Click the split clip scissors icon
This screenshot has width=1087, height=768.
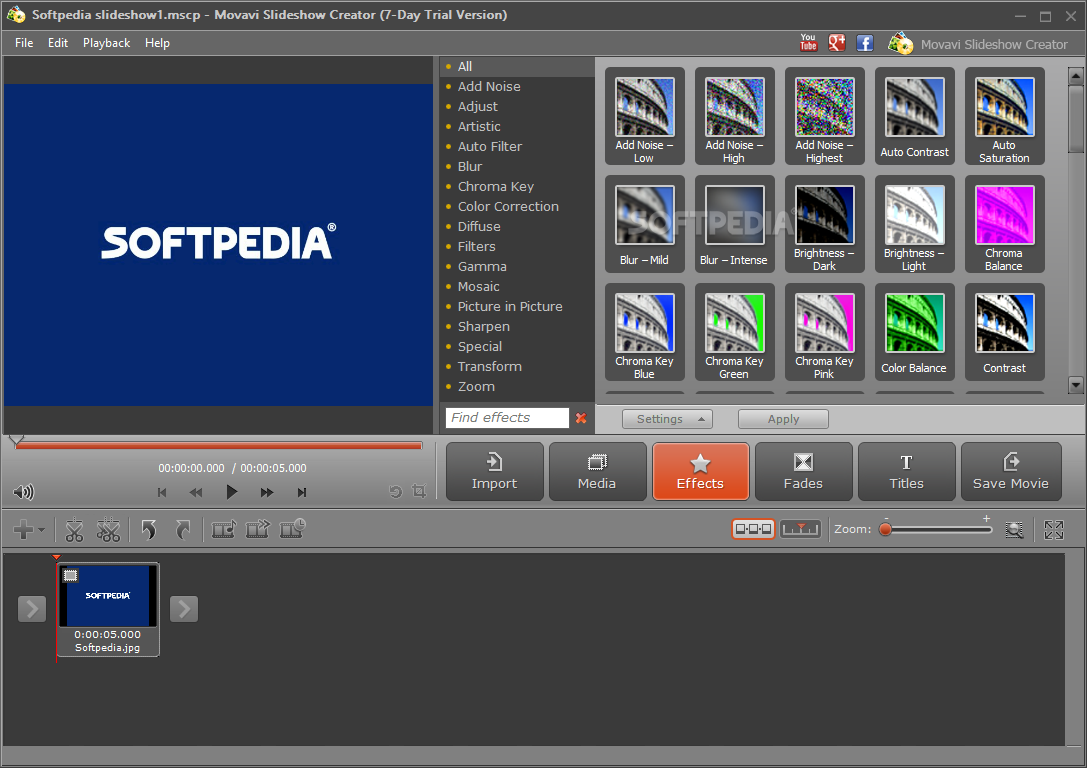pos(74,530)
